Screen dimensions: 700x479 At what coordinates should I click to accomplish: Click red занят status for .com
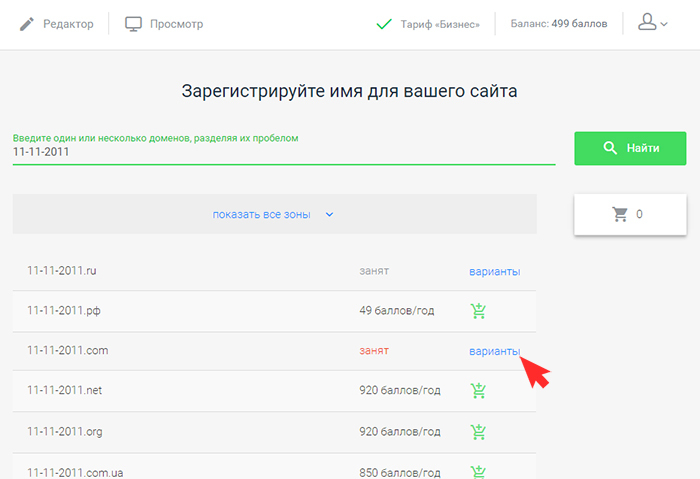(374, 351)
